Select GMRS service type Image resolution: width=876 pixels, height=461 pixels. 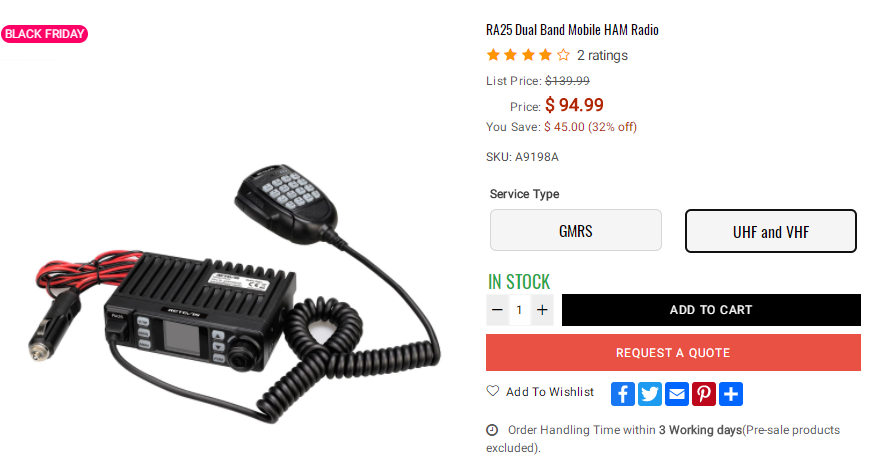coord(575,230)
